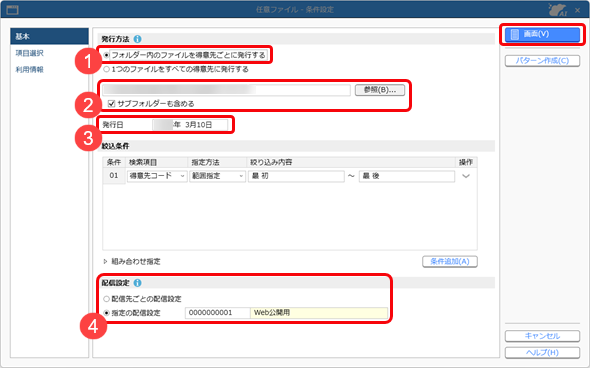Image resolution: width=590 pixels, height=368 pixels.
Task: Select フォルダー内のファイルを得意先ごとに発行する radio option
Action: [106, 55]
